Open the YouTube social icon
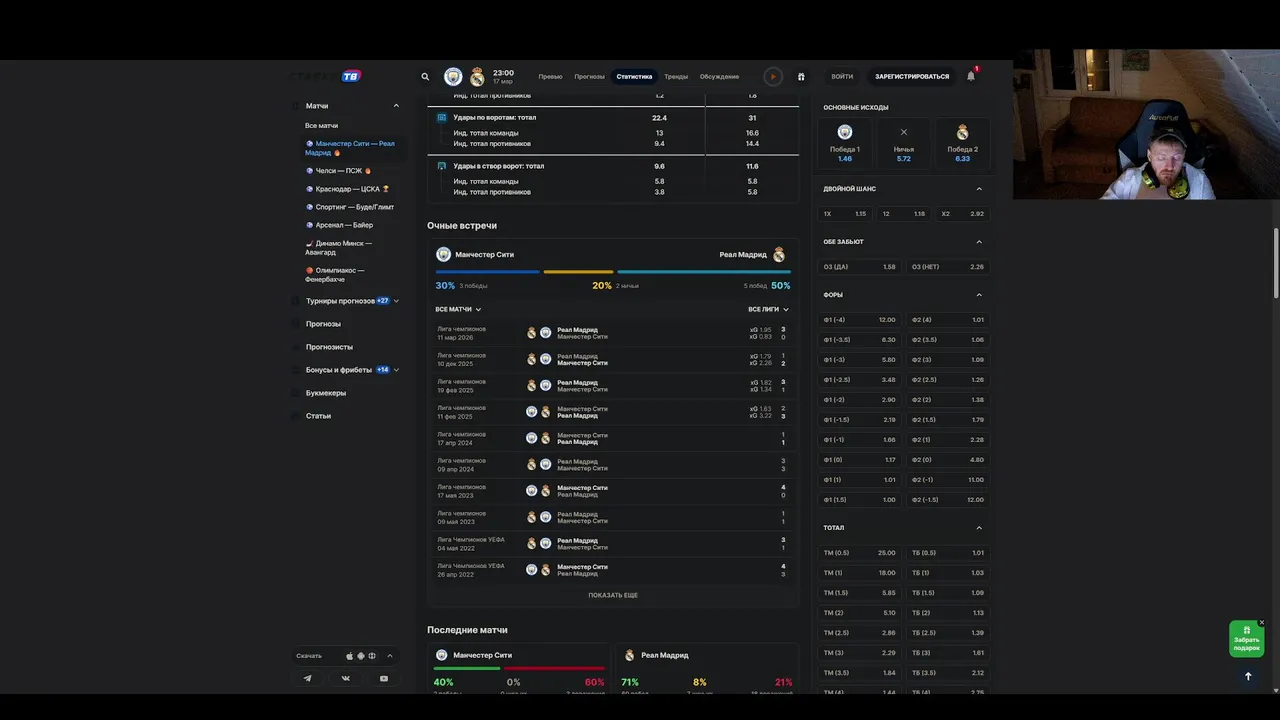This screenshot has width=1280, height=720. [384, 678]
